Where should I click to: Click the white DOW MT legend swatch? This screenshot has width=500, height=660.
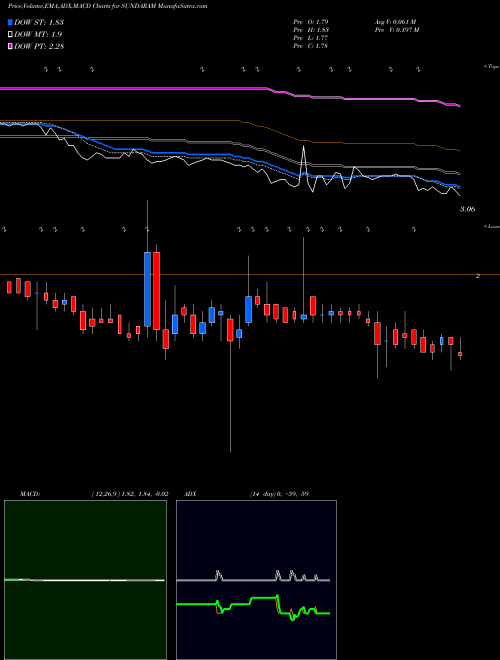tap(11, 35)
